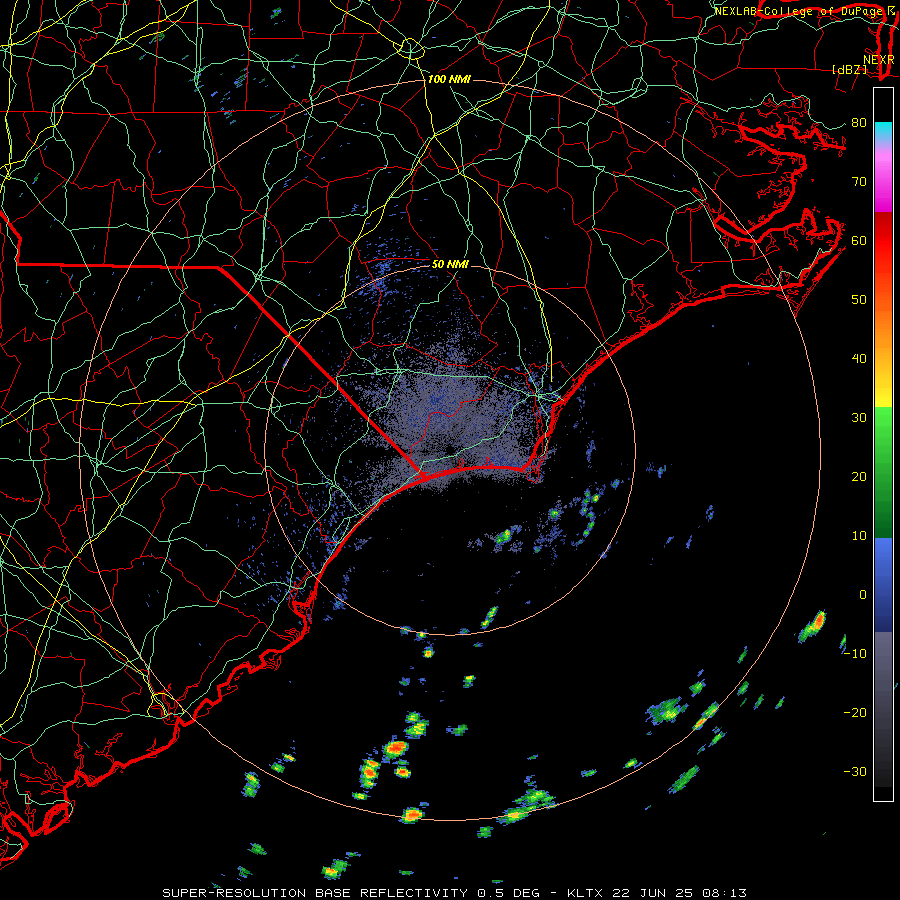Click the NEXLAB-College of DuPage header text
The image size is (900, 900).
point(798,11)
